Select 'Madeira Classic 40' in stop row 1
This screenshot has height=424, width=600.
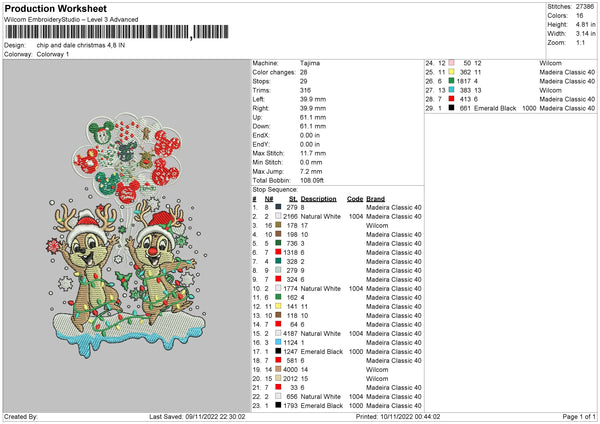(x=394, y=207)
